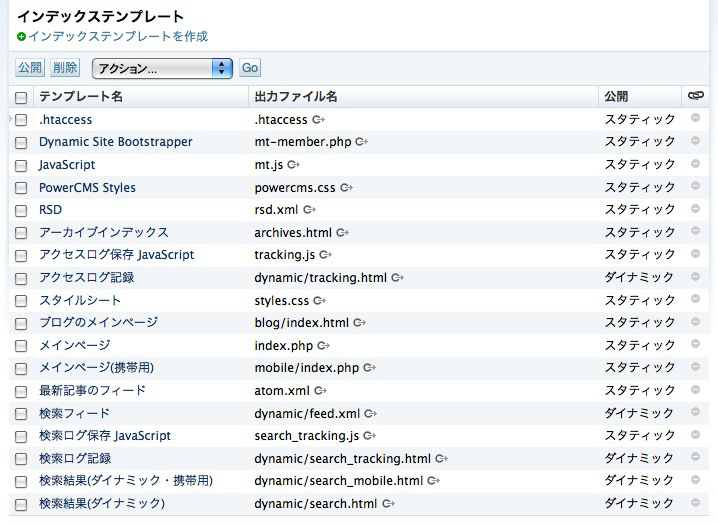The height and width of the screenshot is (525, 718).
Task: Open the view icon next to blog/index.html
Action: coord(359,323)
